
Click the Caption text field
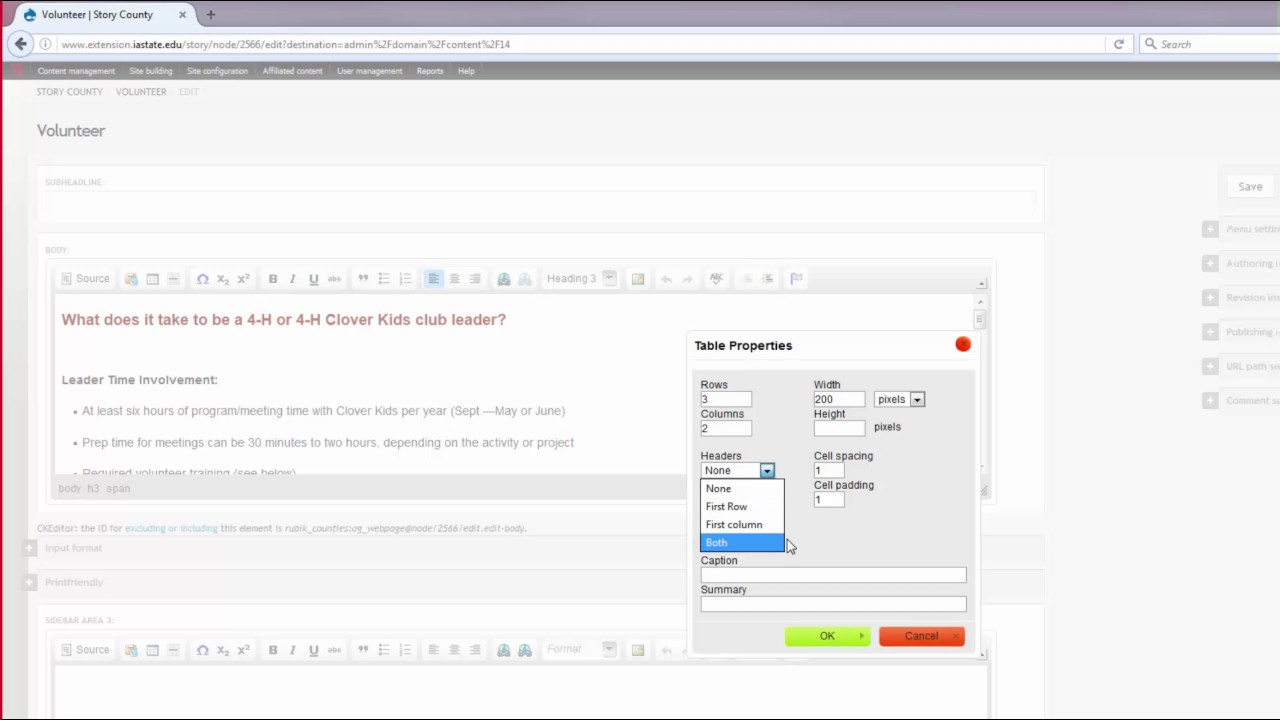point(833,575)
